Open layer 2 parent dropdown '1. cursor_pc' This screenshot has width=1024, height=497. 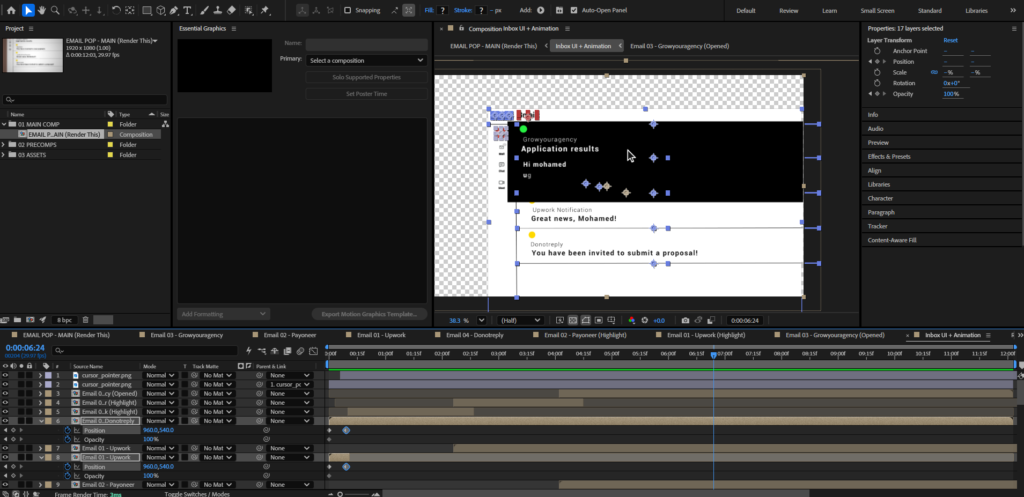(288, 385)
